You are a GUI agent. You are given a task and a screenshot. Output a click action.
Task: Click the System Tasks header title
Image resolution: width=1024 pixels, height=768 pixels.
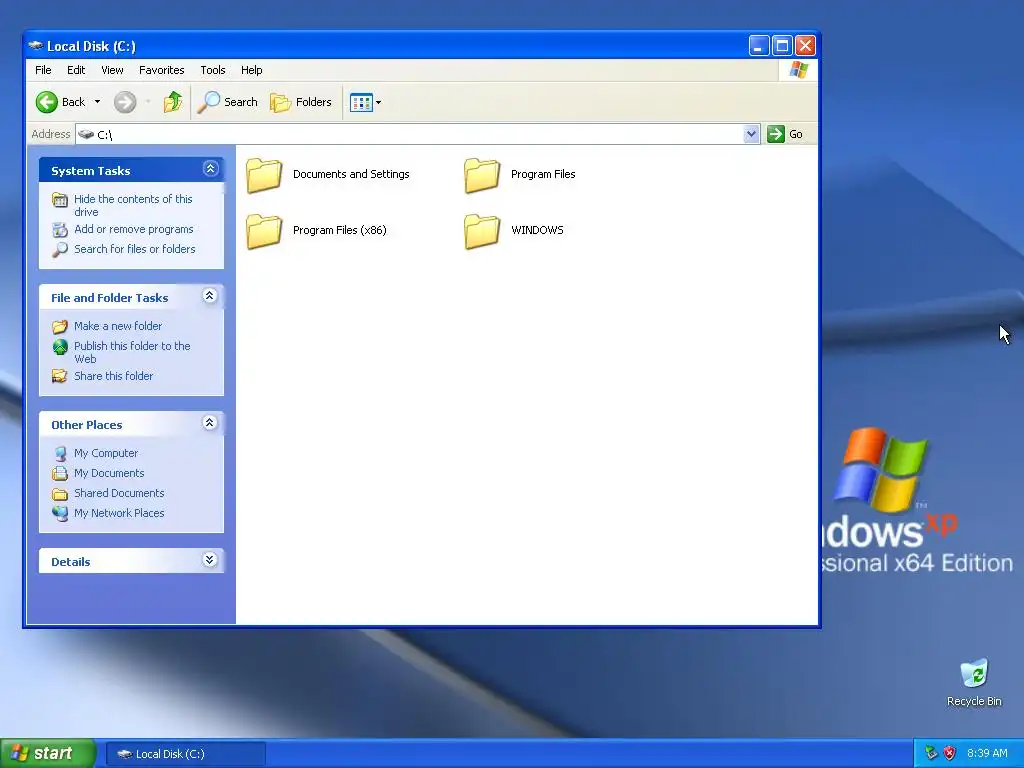91,171
